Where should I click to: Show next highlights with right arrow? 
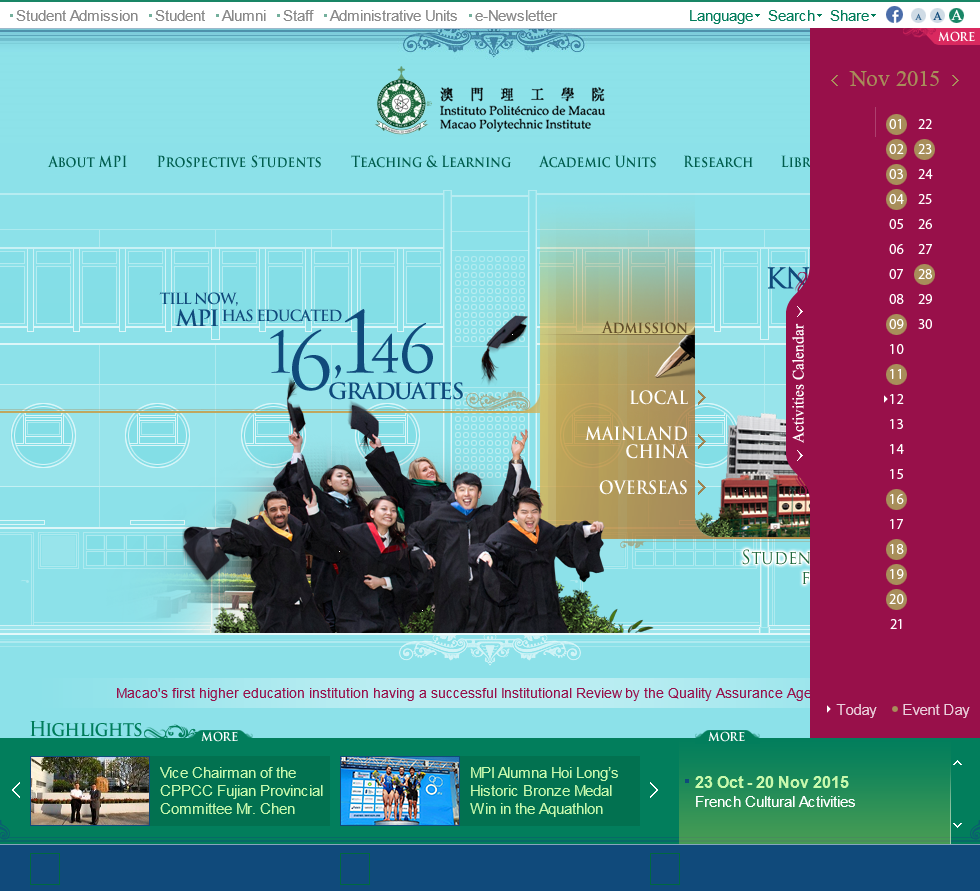(654, 790)
